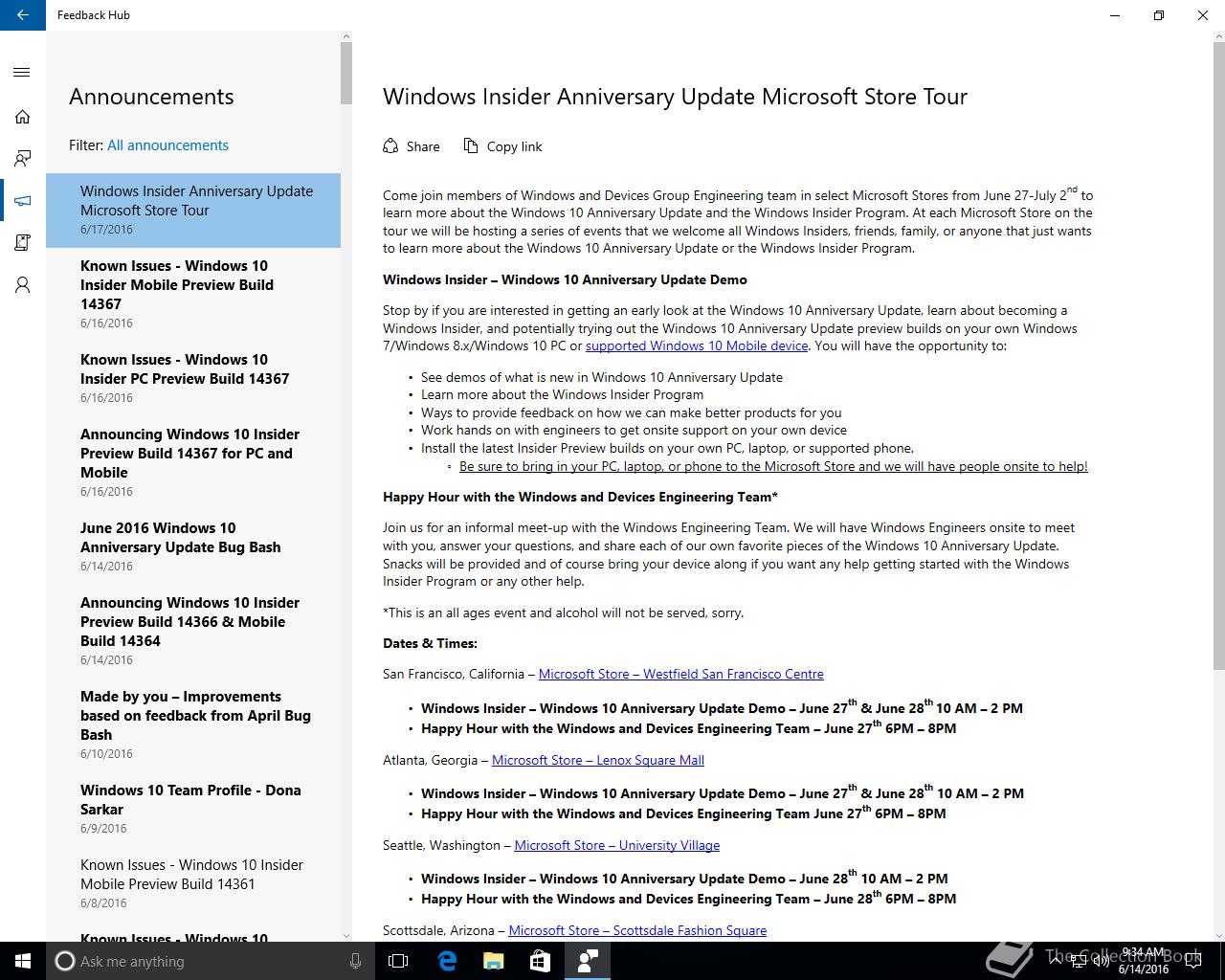Select Windows Insider Anniversary Update Microsoft Store Tour
1225x980 pixels.
[193, 210]
